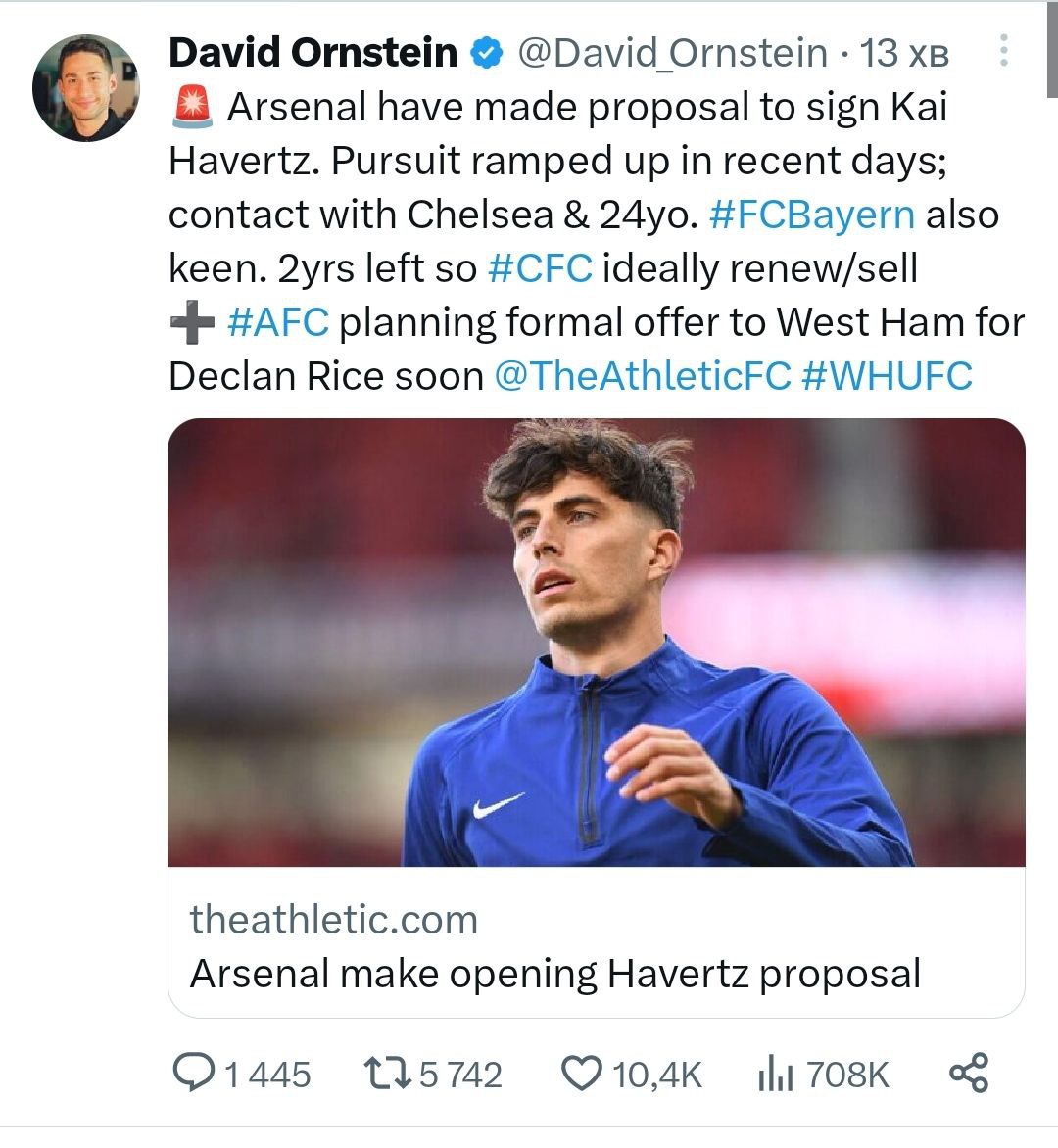Click the blue verified badge
Viewport: 1058px width, 1148px height.
[x=487, y=52]
